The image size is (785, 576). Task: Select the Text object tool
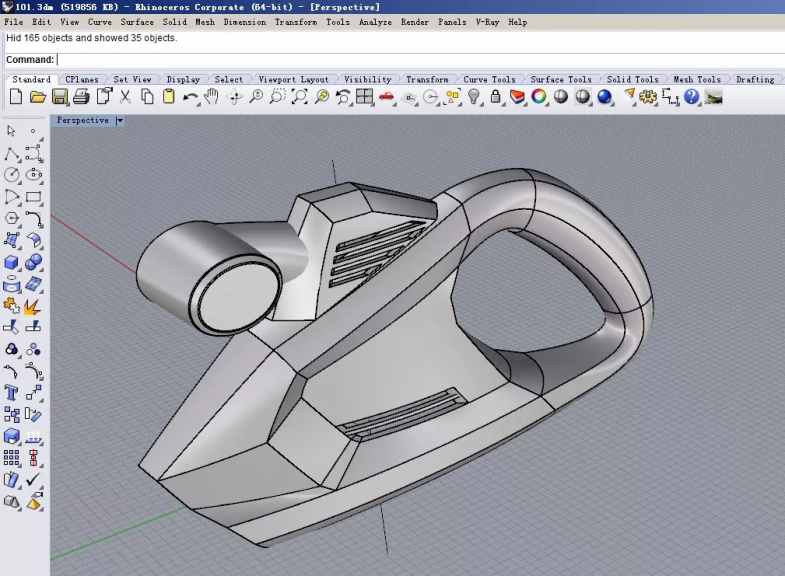tap(12, 393)
